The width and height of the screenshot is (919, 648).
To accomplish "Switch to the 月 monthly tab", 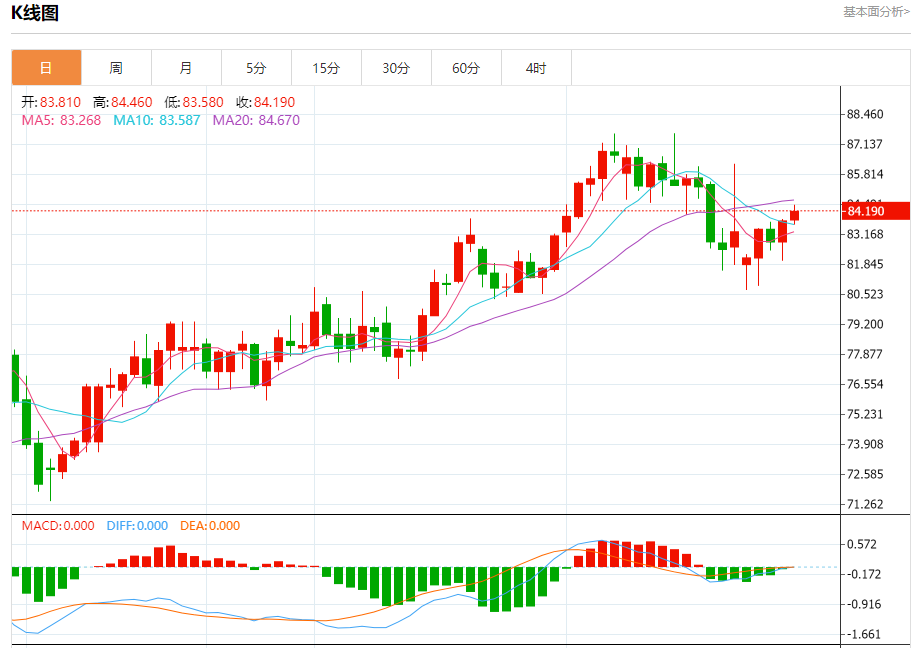I will (x=186, y=68).
